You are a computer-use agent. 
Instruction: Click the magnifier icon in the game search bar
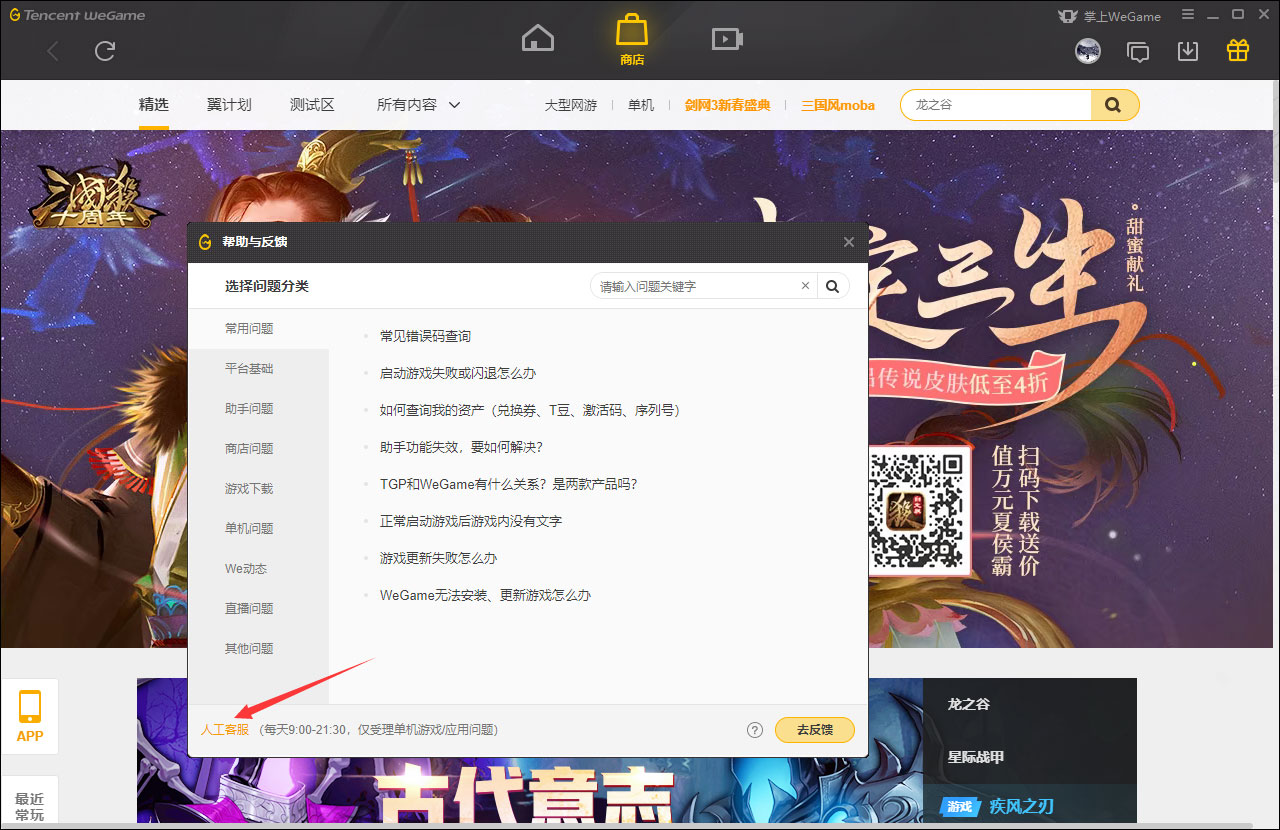1113,104
